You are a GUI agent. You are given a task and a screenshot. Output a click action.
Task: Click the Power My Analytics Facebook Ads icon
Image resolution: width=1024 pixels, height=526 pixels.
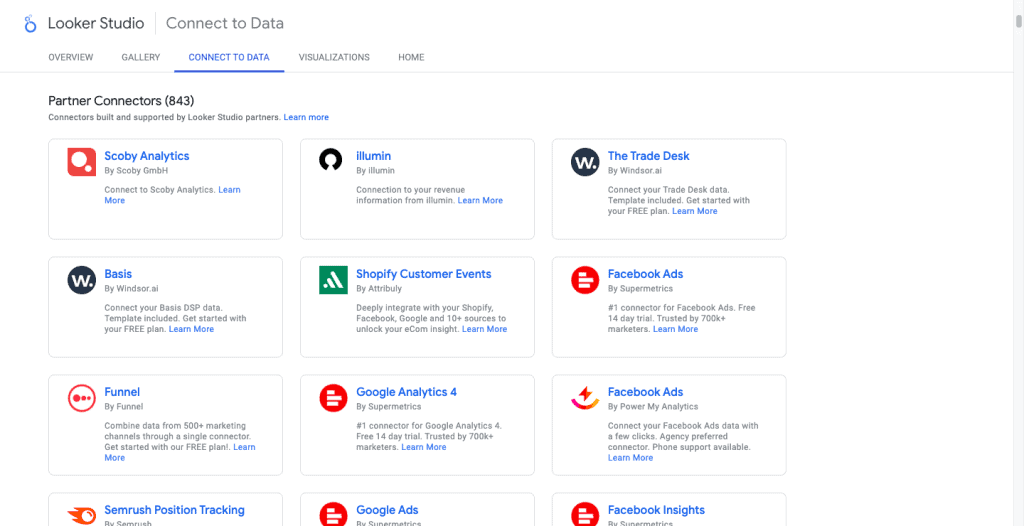tap(585, 398)
